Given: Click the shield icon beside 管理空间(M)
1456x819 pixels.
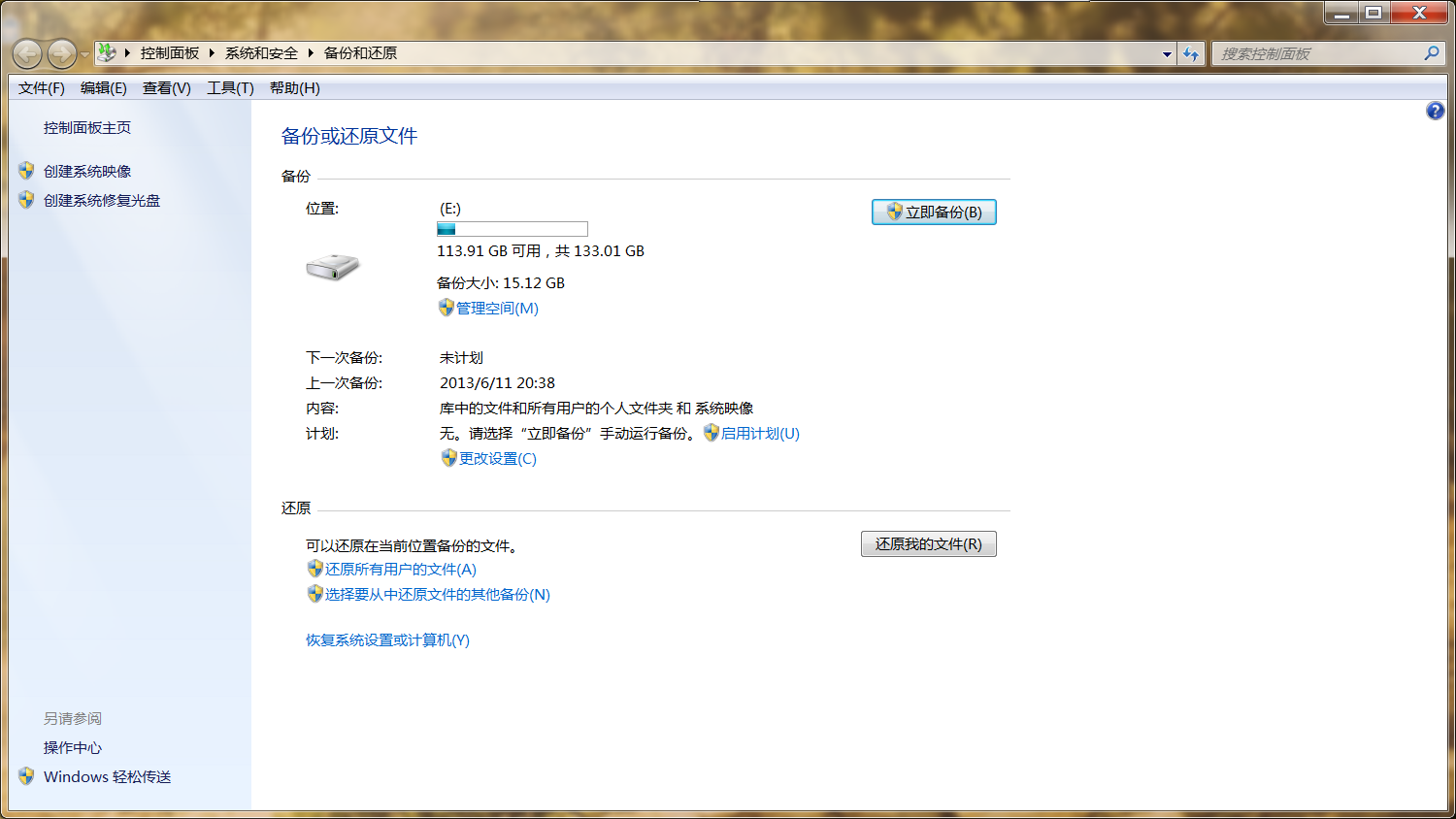Looking at the screenshot, I should [444, 308].
